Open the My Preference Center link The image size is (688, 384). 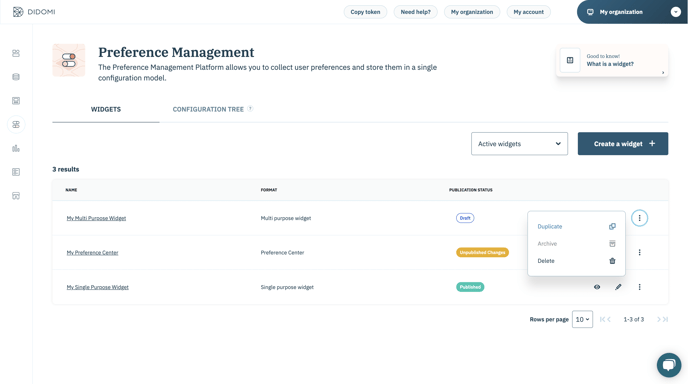point(92,252)
